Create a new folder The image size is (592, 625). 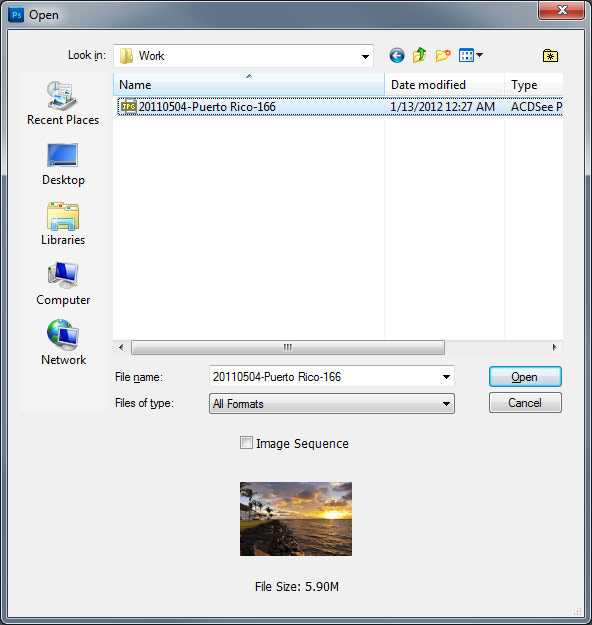(x=443, y=55)
